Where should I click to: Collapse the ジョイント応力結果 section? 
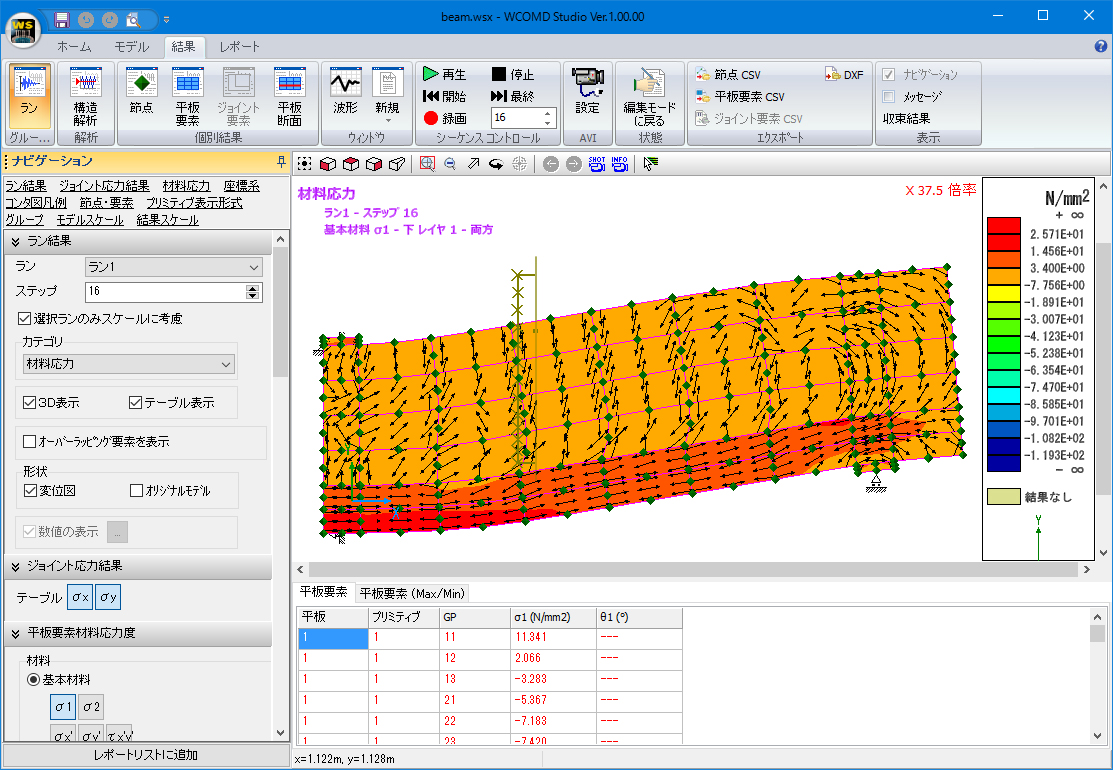click(x=16, y=567)
